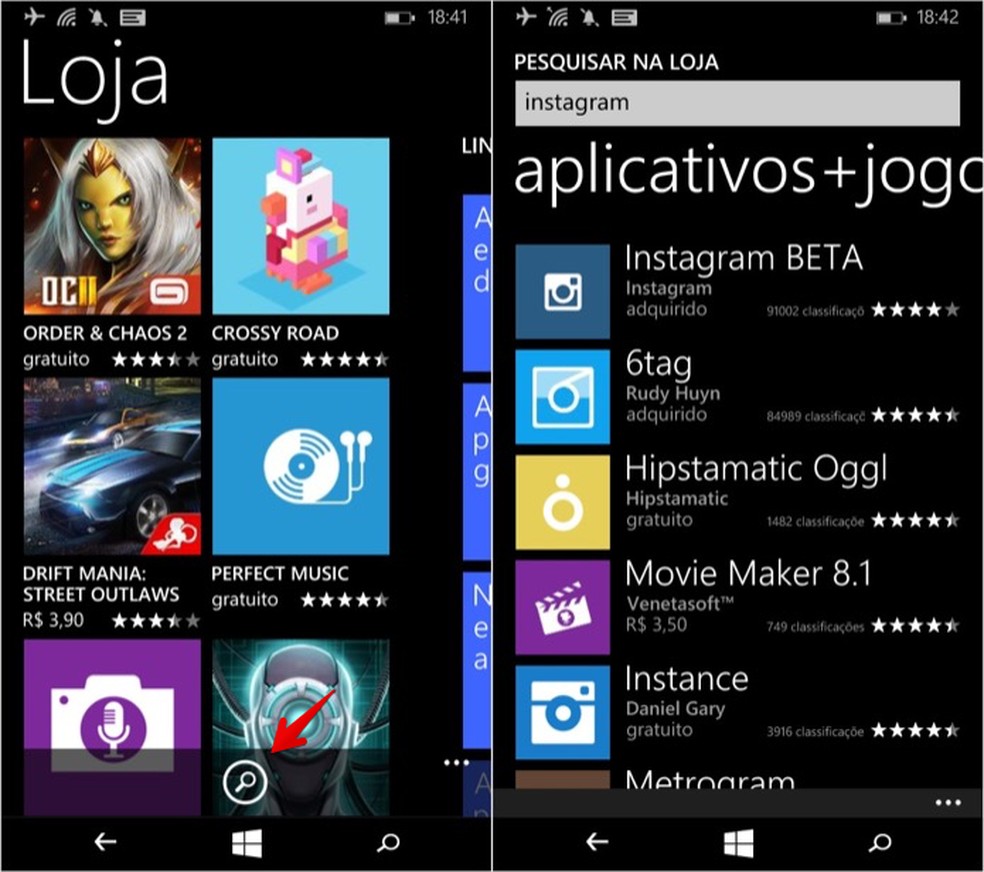Click the 84989 classificações rating count
The image size is (984, 872).
coord(815,417)
